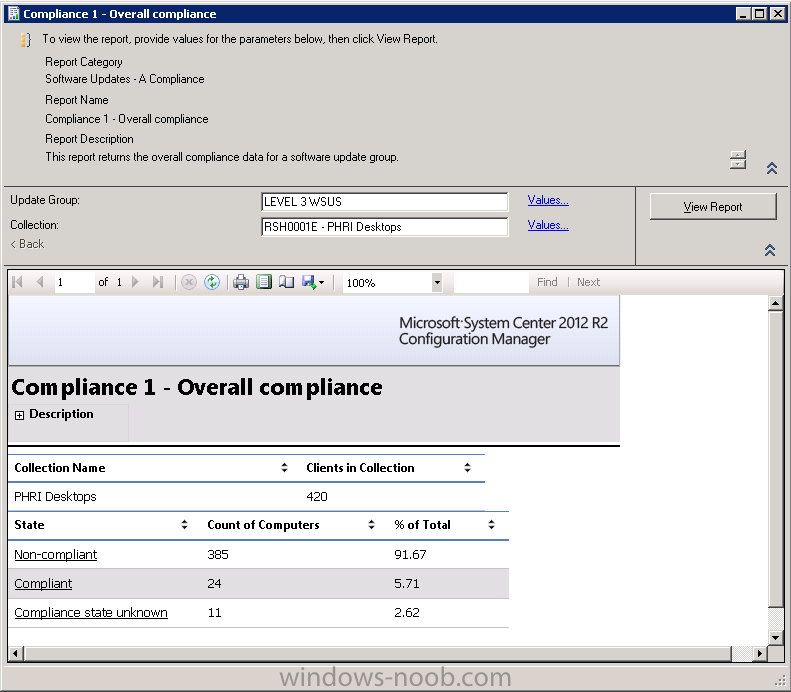This screenshot has height=692, width=791.
Task: Switch to print layout view
Action: 264,282
